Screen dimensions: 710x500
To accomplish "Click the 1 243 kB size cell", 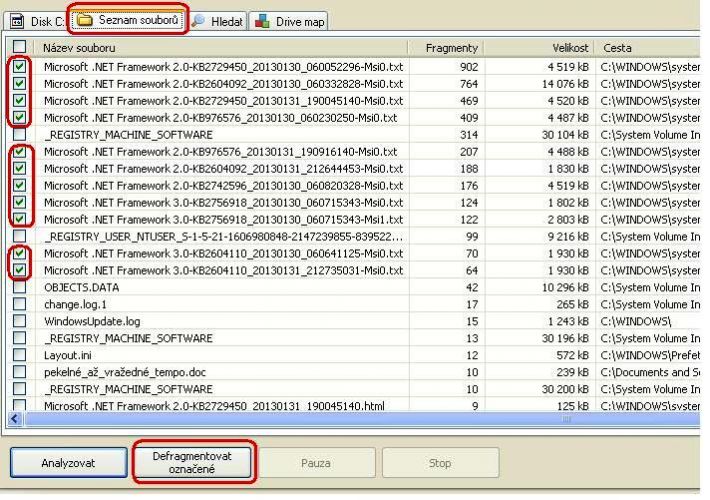I will coord(568,322).
